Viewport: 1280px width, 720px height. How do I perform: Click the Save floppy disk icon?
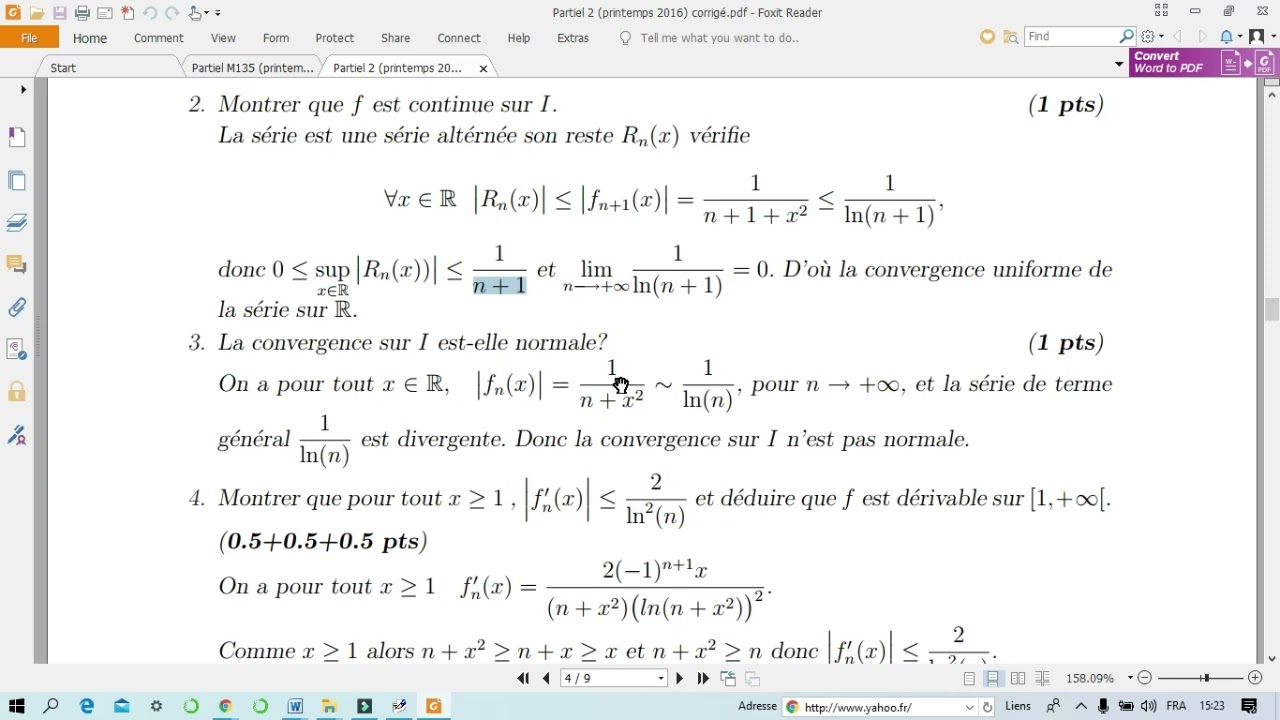coord(59,13)
